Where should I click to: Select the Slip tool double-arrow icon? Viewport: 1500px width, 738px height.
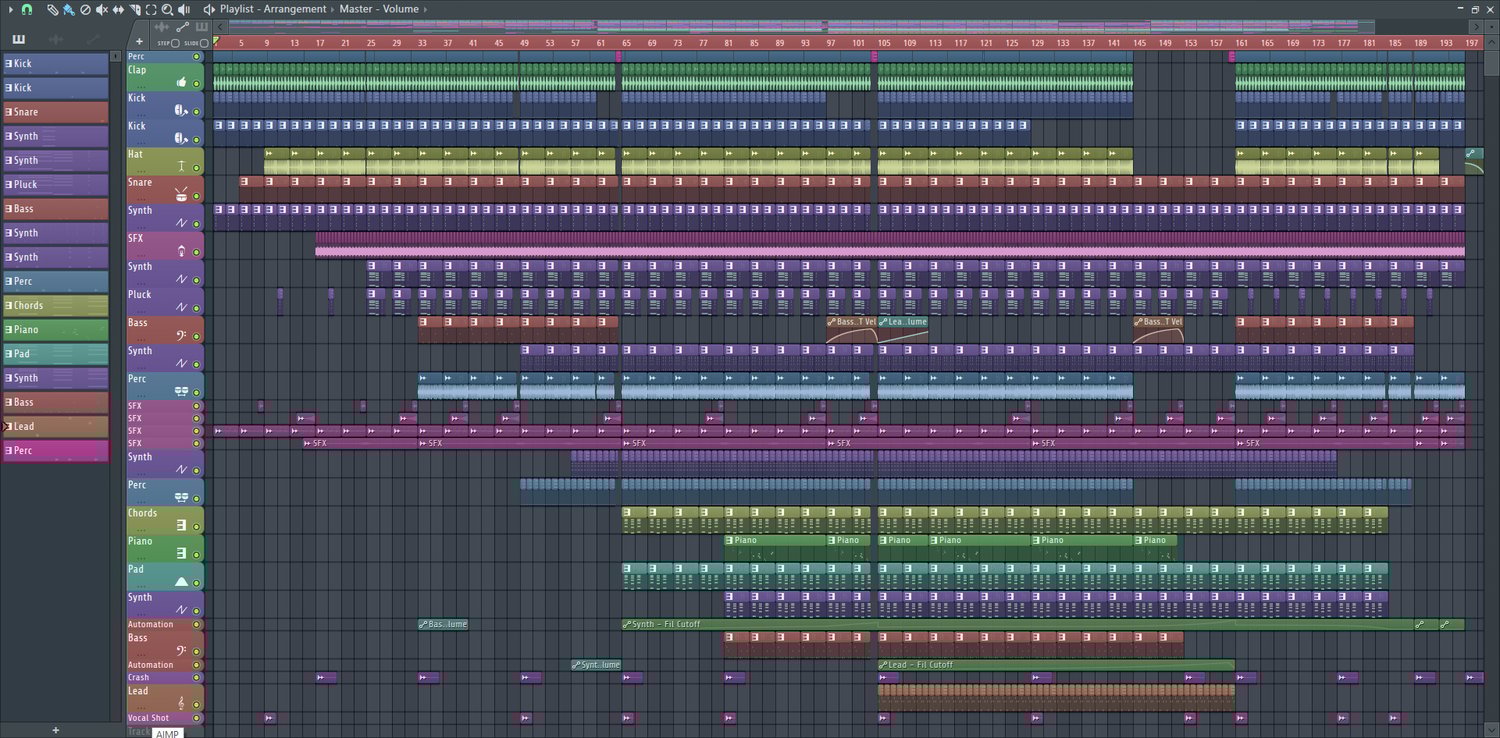118,9
